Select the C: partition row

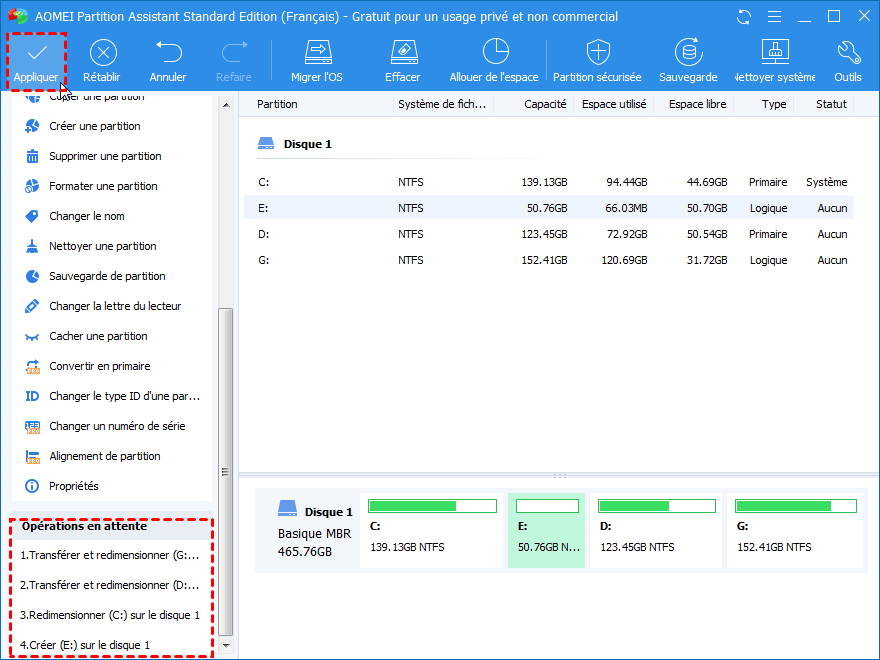[549, 182]
